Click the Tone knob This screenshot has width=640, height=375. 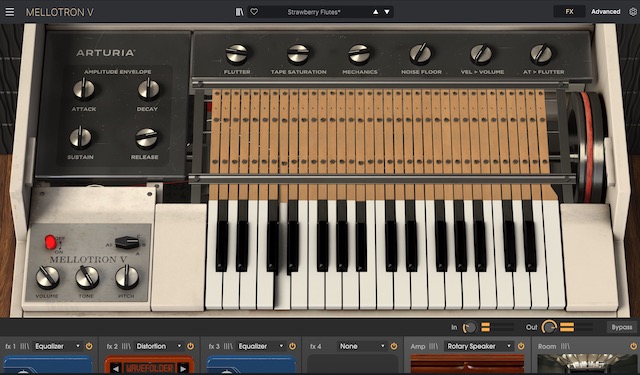(87, 278)
